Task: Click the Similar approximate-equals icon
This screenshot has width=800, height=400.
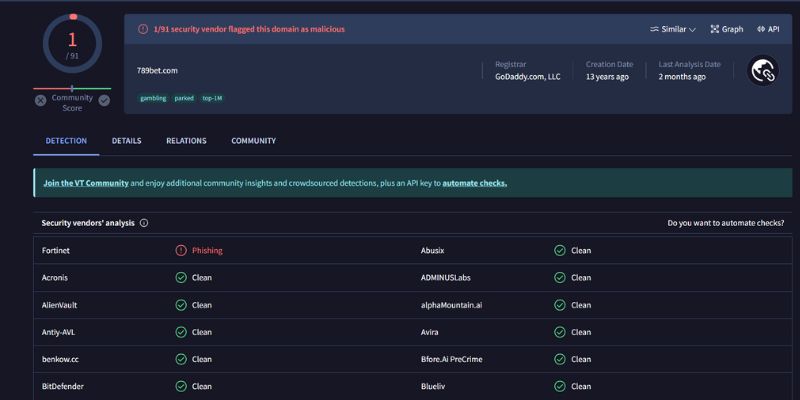Action: [654, 29]
